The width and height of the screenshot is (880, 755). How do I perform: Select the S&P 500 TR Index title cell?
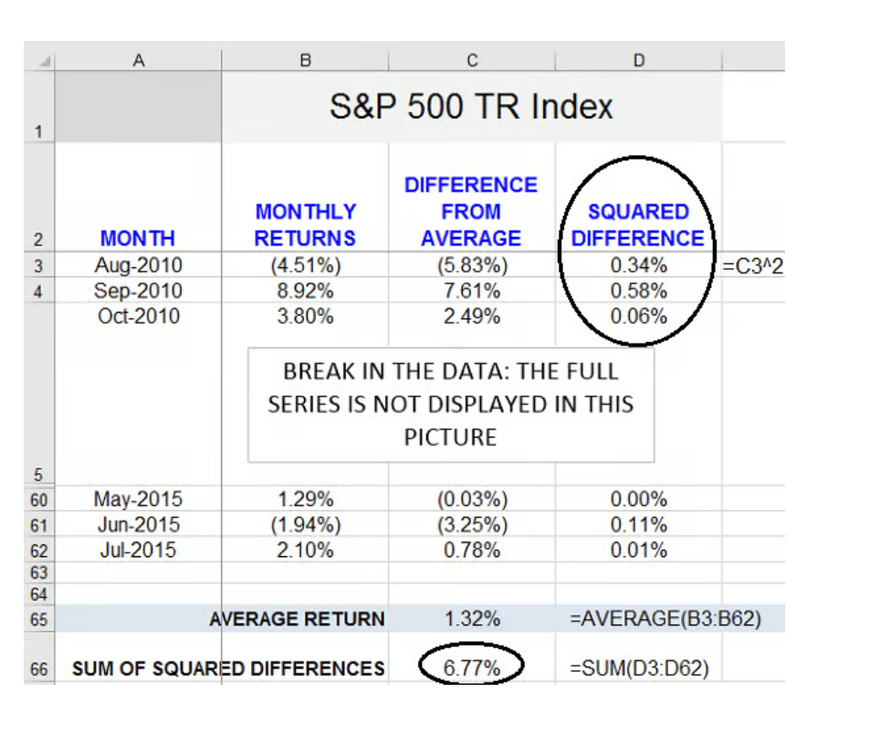pos(471,107)
